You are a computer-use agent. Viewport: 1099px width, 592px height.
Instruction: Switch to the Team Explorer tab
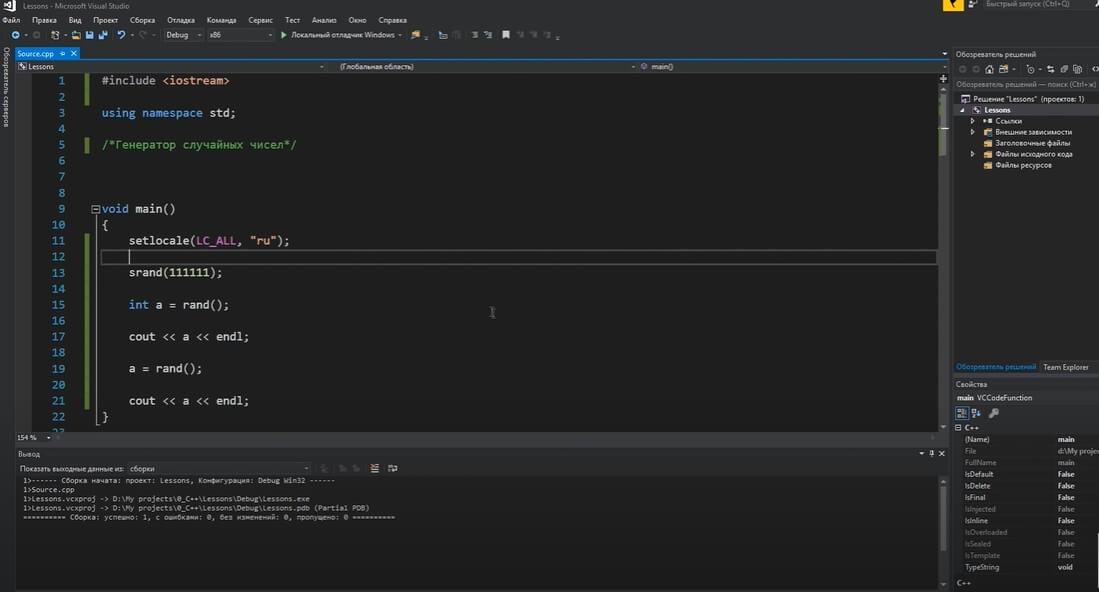point(1065,367)
